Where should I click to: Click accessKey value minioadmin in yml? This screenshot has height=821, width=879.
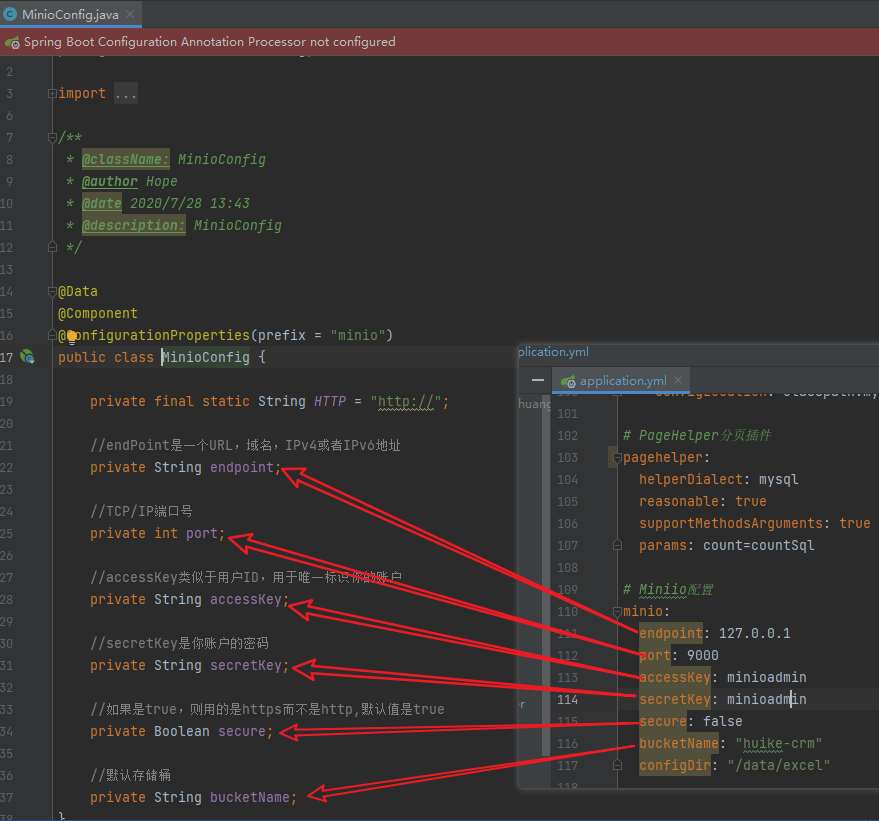tap(766, 678)
